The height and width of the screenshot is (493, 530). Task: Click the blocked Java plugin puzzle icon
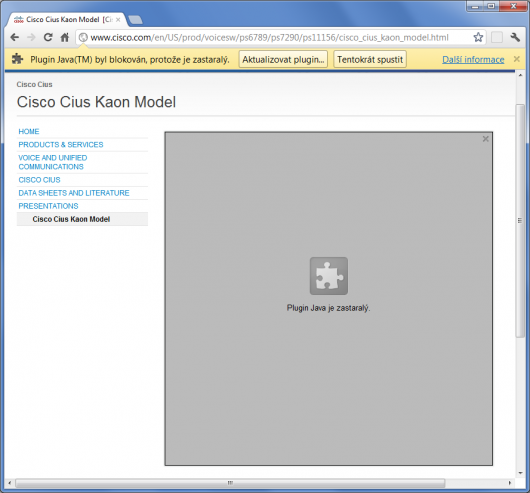329,276
